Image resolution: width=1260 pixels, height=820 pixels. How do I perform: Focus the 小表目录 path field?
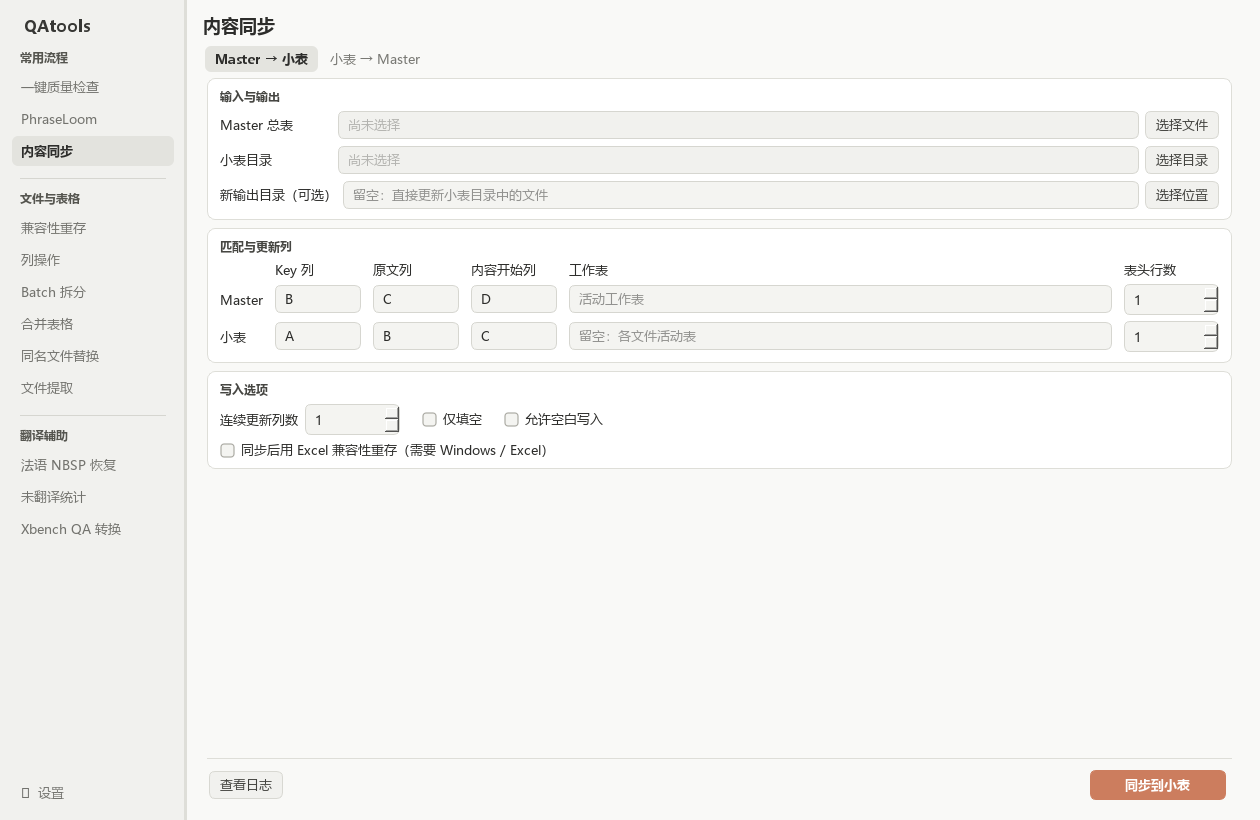[738, 160]
